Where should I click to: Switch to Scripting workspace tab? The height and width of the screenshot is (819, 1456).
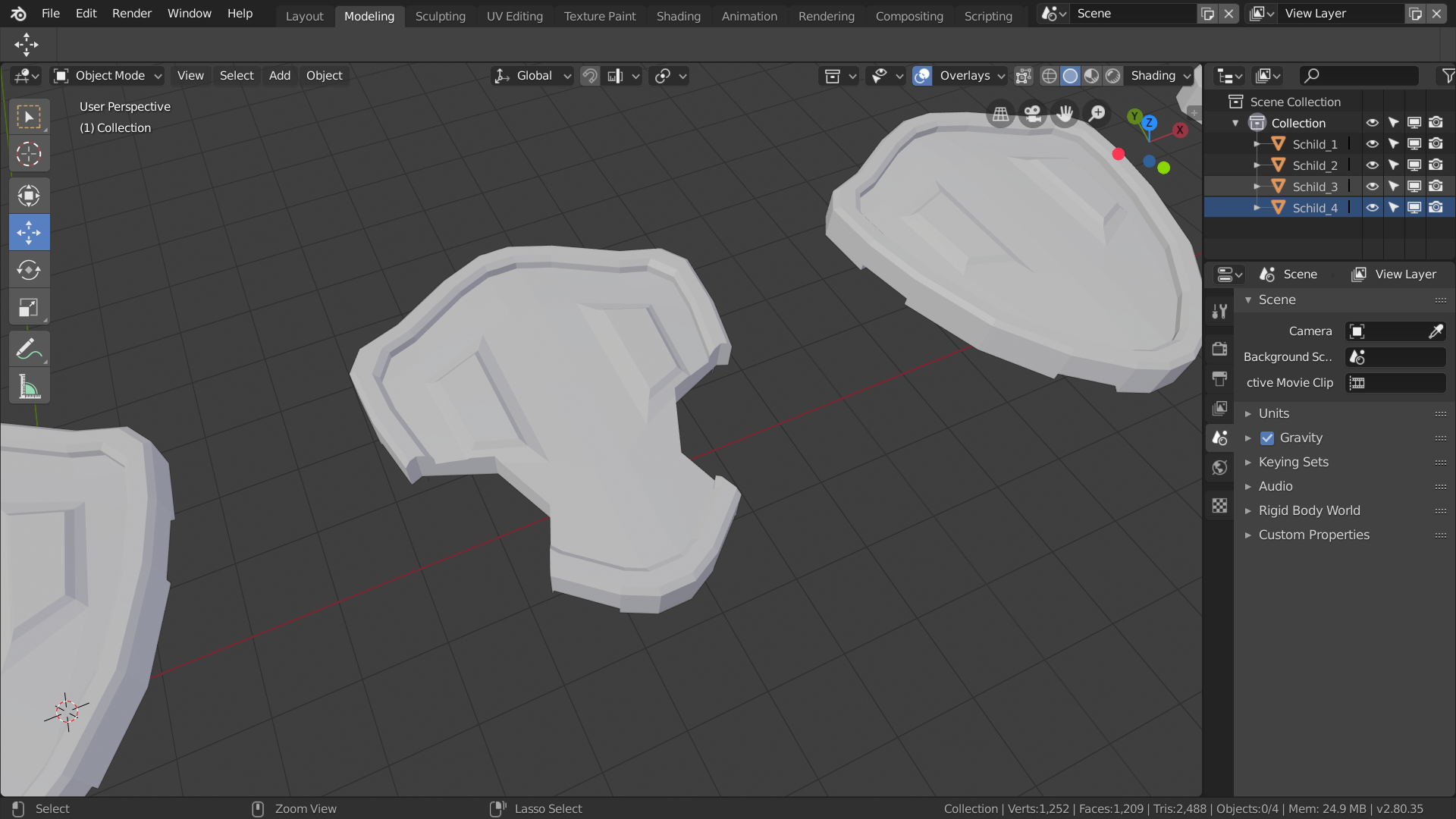[x=988, y=16]
